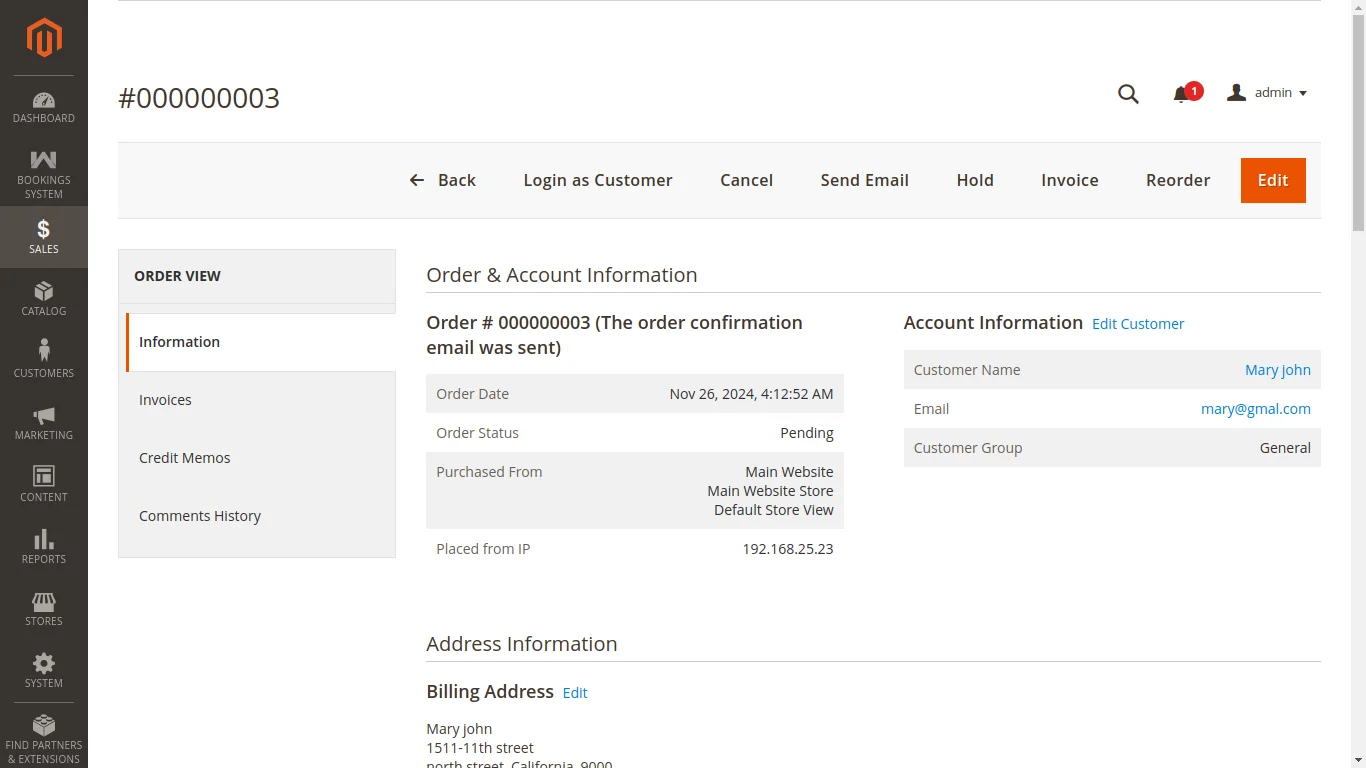Select the Catalog sidebar icon
This screenshot has width=1366, height=768.
coord(43,297)
